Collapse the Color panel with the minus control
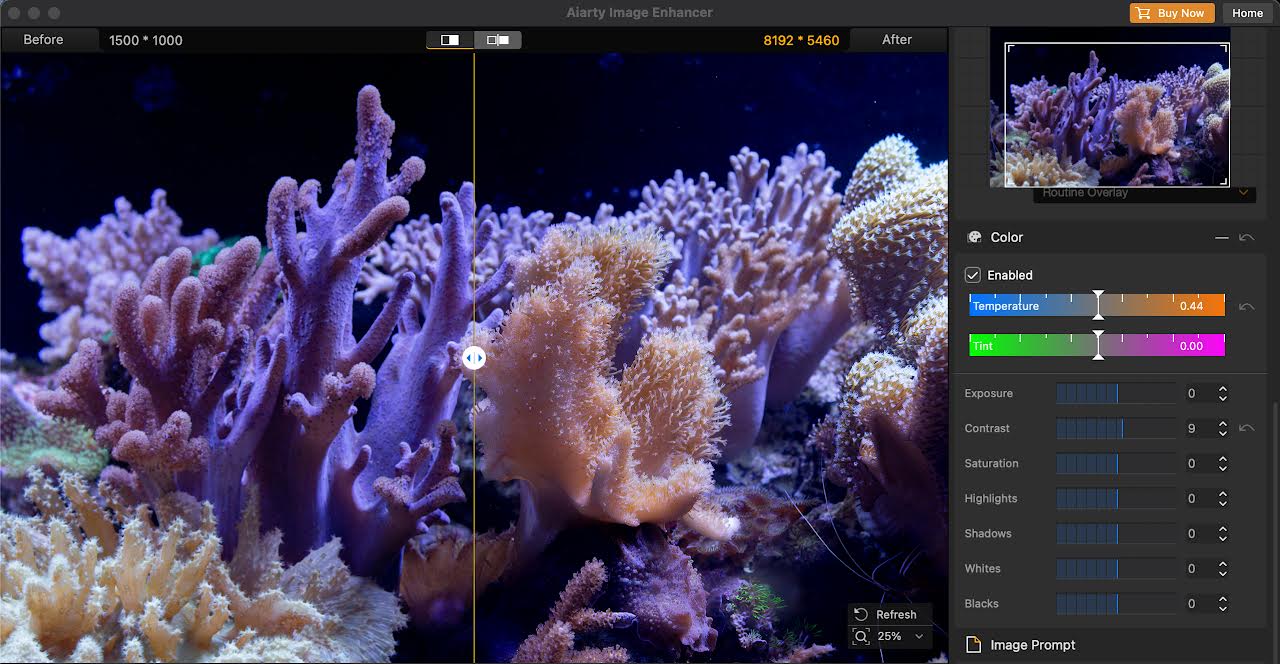 [x=1221, y=237]
